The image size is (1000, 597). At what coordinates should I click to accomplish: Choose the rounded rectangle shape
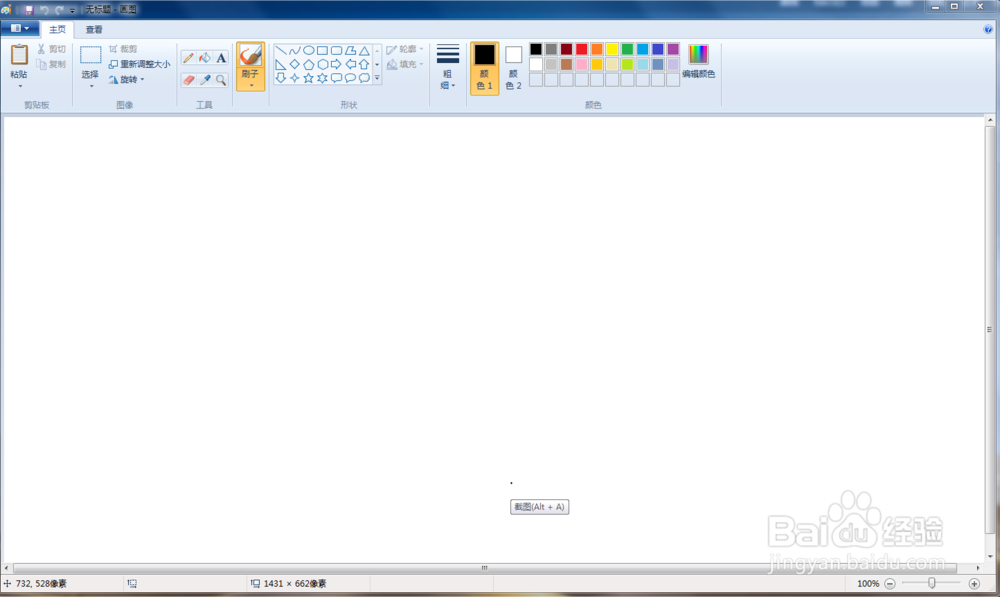pyautogui.click(x=336, y=50)
